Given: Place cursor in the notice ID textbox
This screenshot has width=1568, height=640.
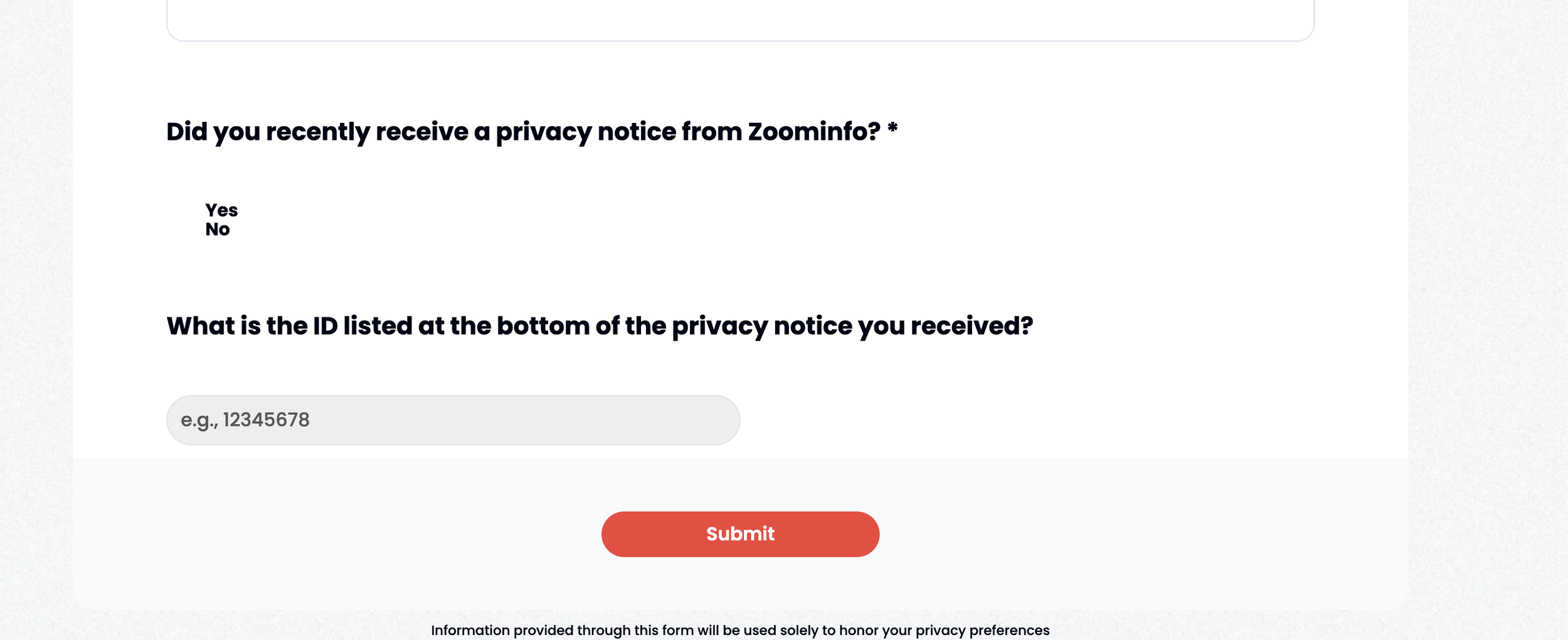Looking at the screenshot, I should coord(453,420).
